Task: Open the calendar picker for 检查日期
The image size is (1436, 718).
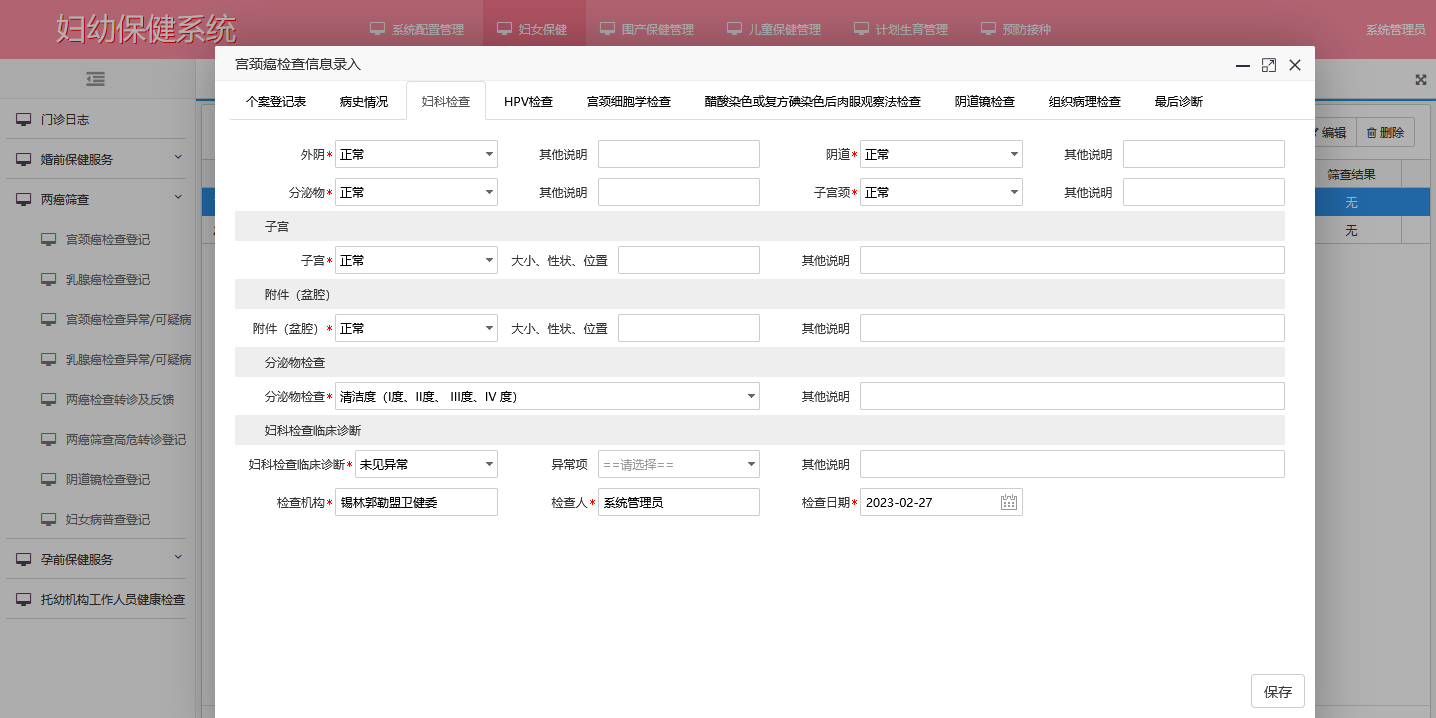Action: point(1009,502)
